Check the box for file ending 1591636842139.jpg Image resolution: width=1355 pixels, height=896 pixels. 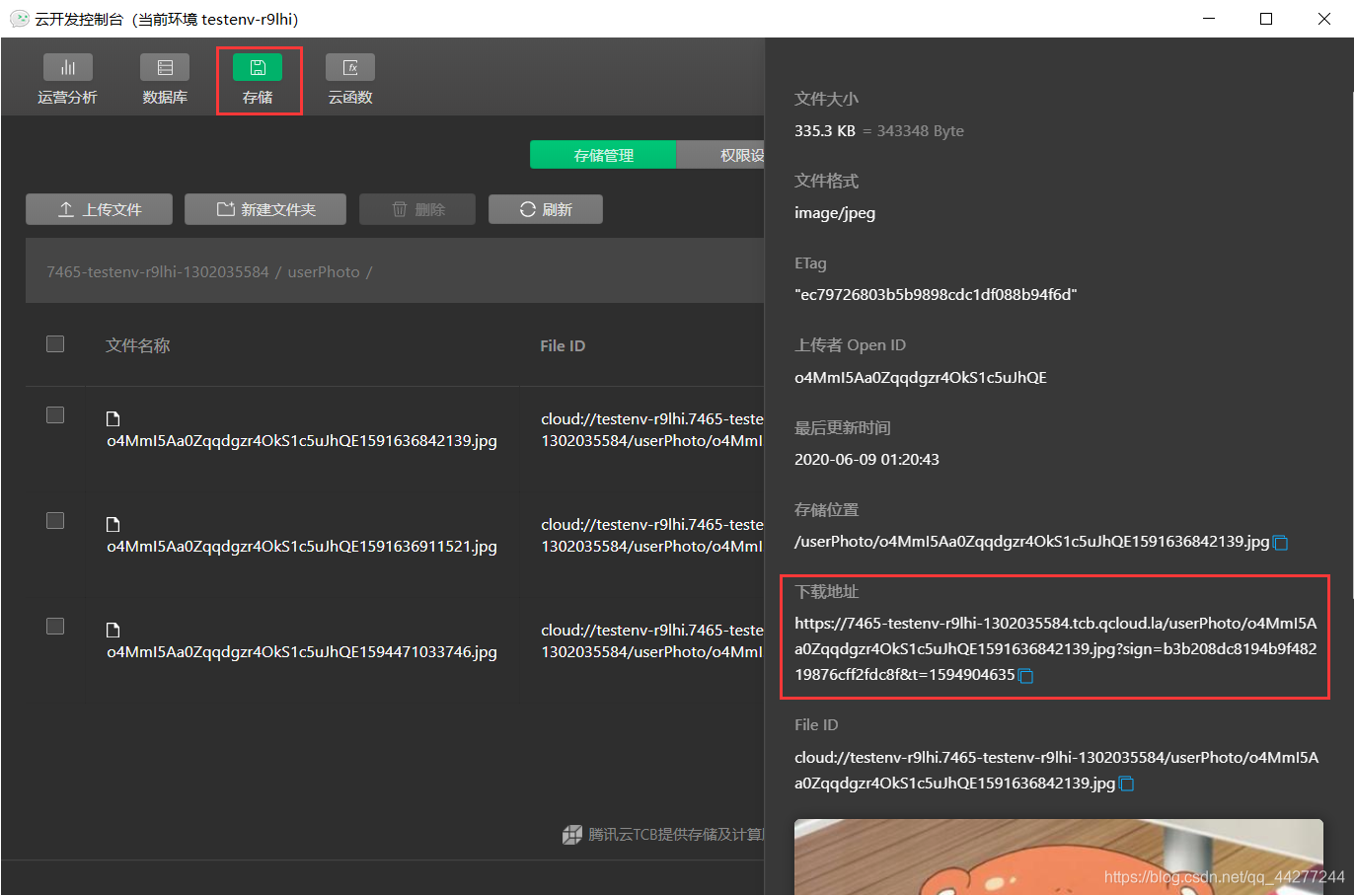[55, 414]
